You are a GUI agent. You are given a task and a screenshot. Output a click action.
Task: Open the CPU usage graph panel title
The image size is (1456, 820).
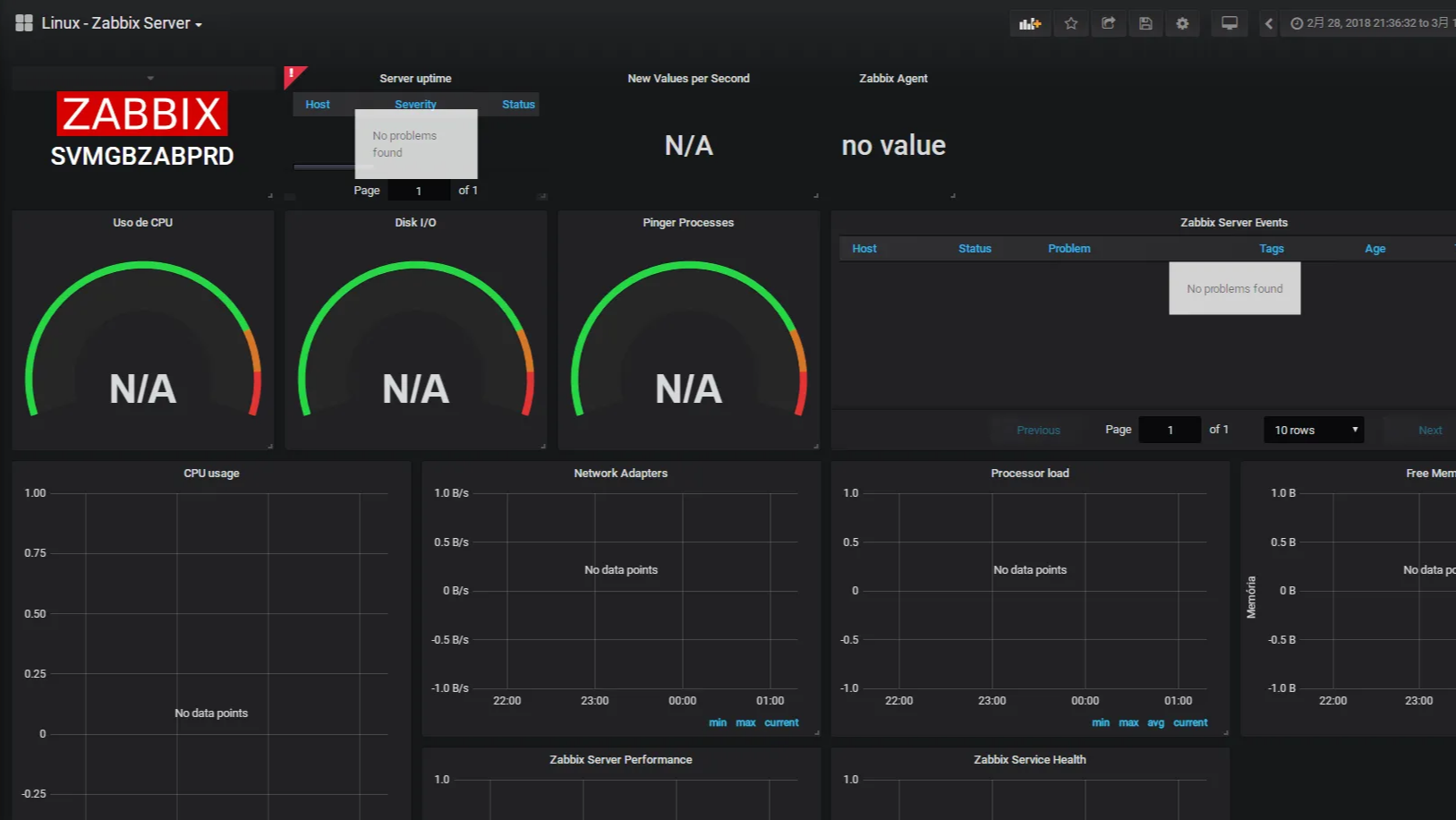click(x=211, y=474)
